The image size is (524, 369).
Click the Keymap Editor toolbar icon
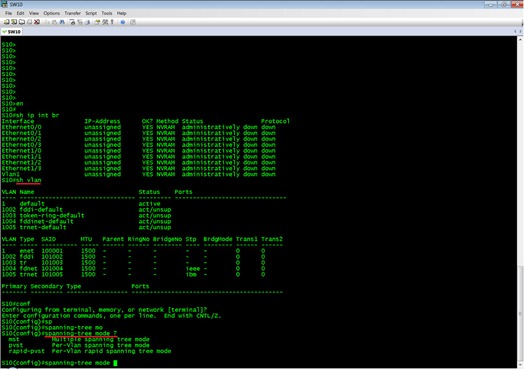coord(105,22)
